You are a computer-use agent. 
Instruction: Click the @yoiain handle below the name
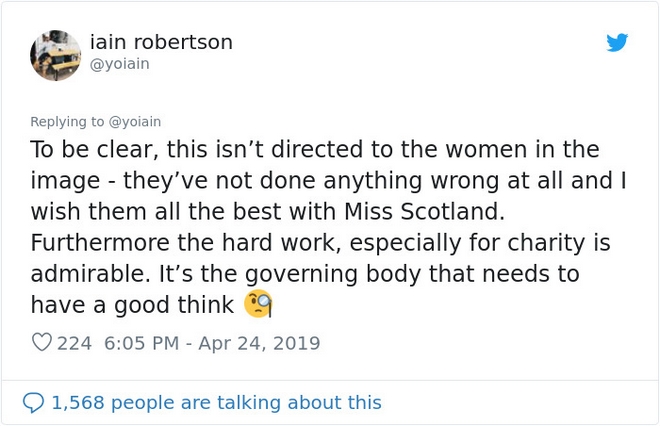click(119, 64)
